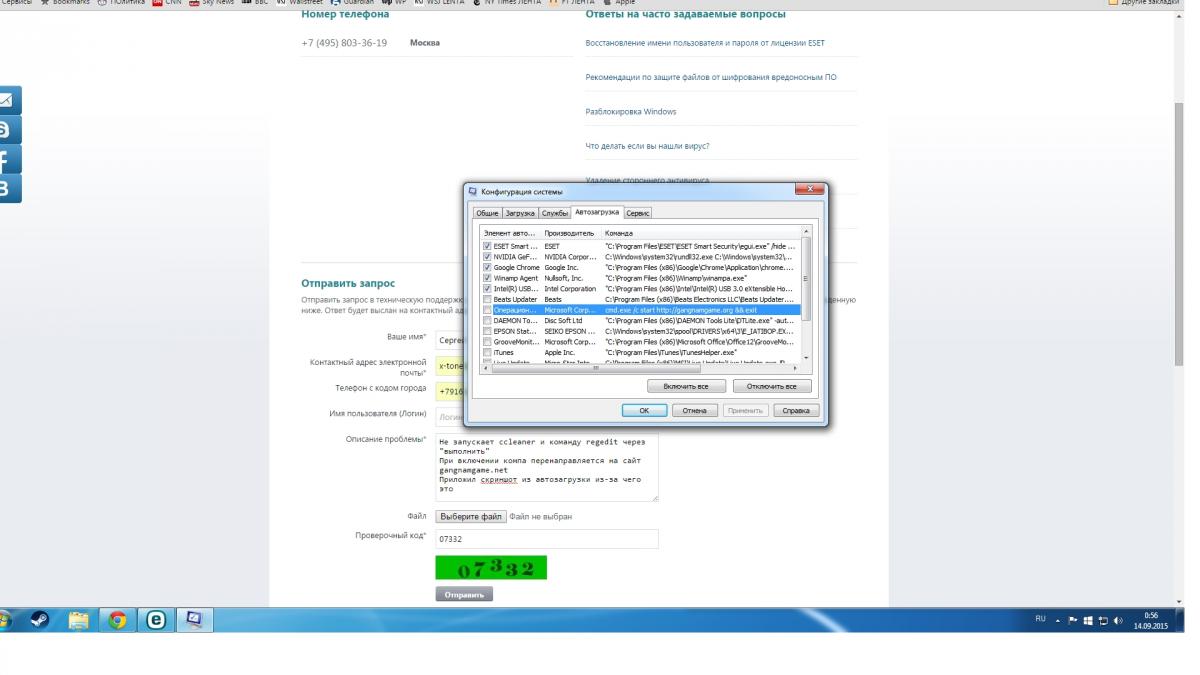The width and height of the screenshot is (1200, 675).
Task: Click startup list horizontal scroll-right arrow
Action: [796, 368]
